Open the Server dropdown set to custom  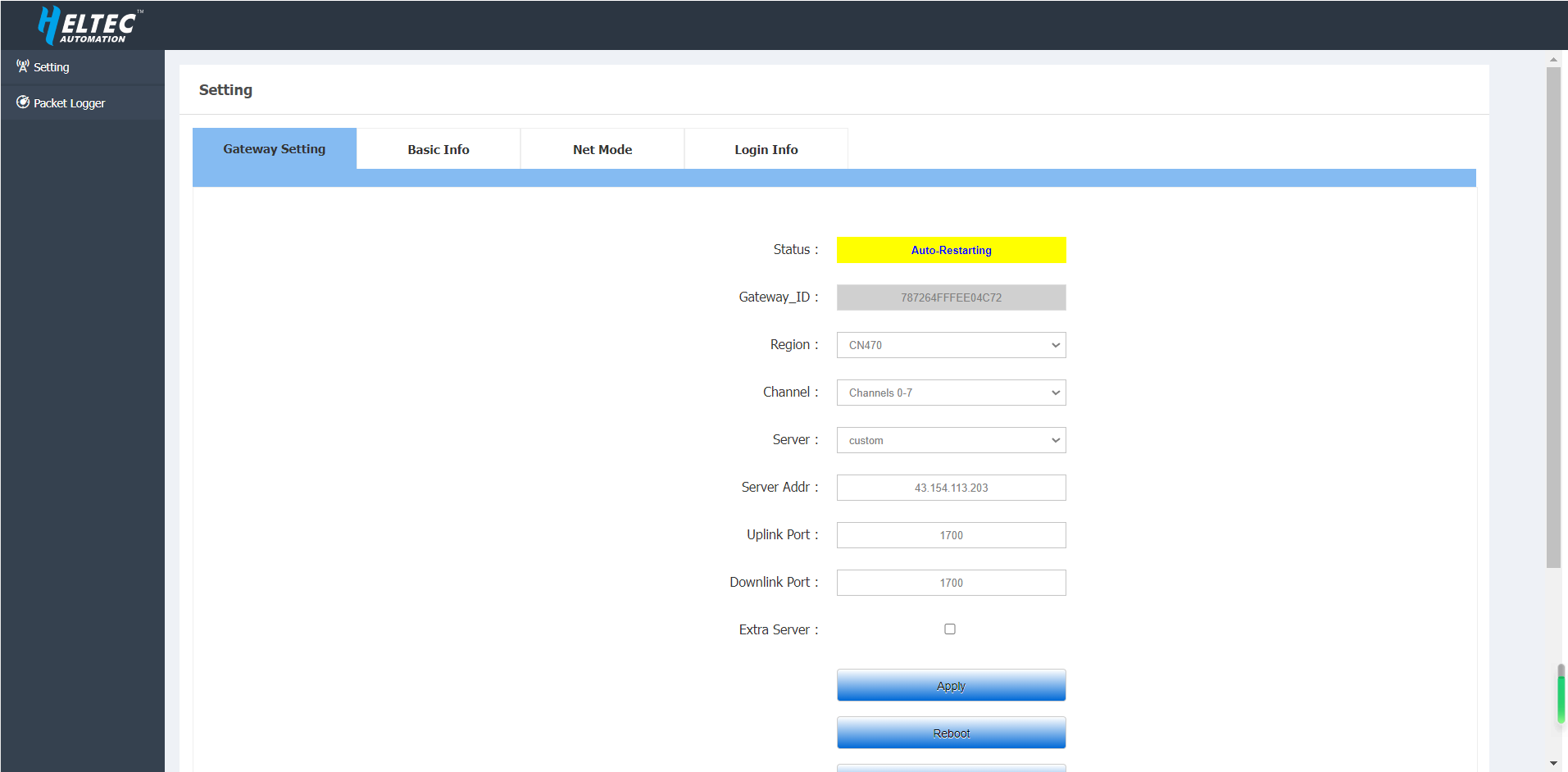click(x=951, y=440)
